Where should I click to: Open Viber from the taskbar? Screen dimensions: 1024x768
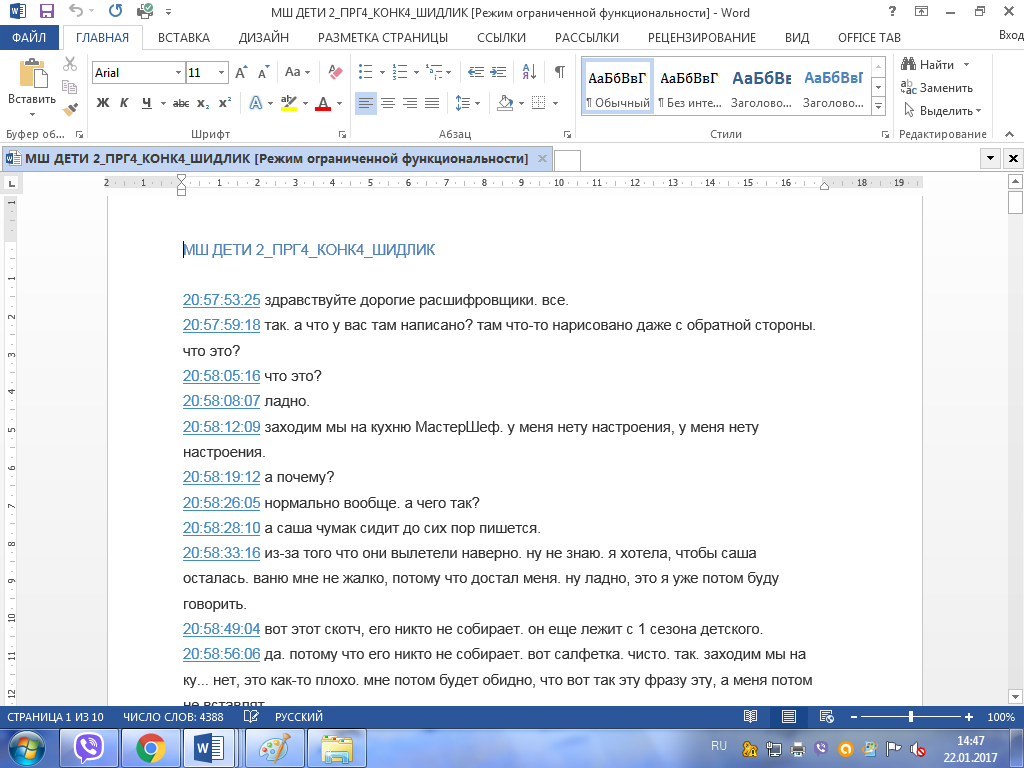(89, 748)
